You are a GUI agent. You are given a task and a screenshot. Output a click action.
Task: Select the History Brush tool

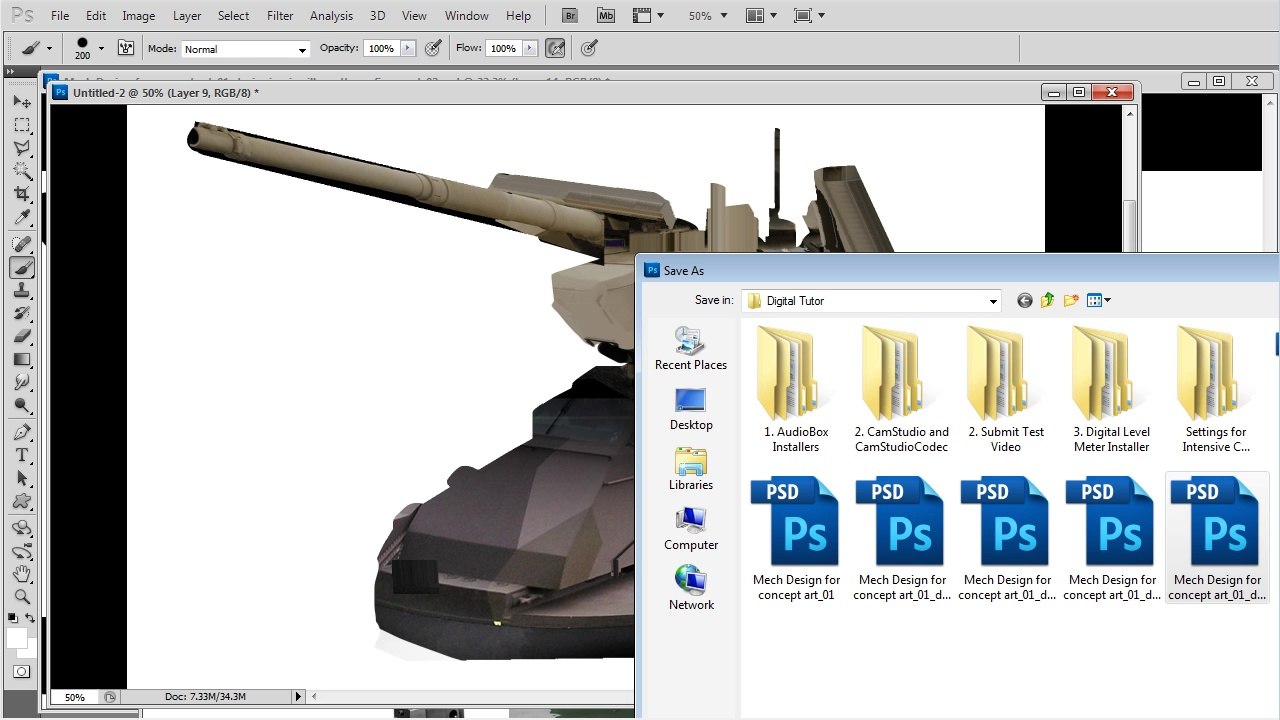click(21, 313)
